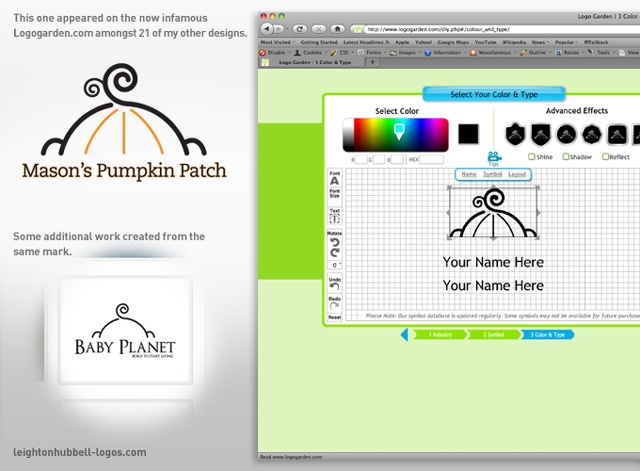This screenshot has height=471, width=640.
Task: Click the G color value field
Action: click(379, 160)
